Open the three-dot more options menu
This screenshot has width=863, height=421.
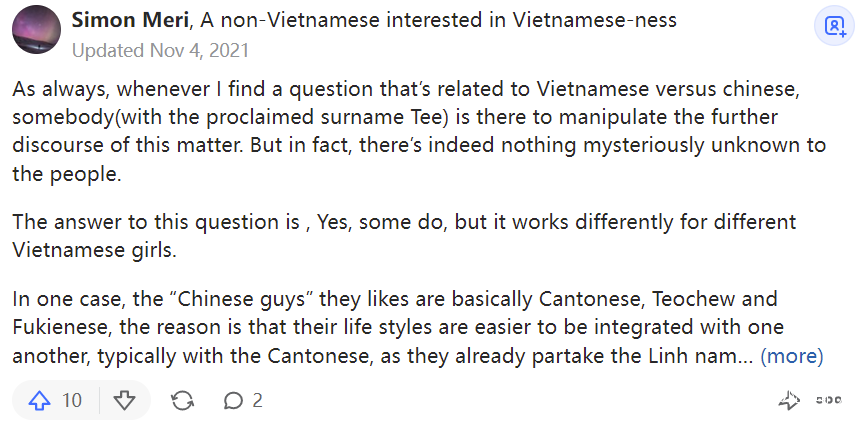click(x=828, y=401)
